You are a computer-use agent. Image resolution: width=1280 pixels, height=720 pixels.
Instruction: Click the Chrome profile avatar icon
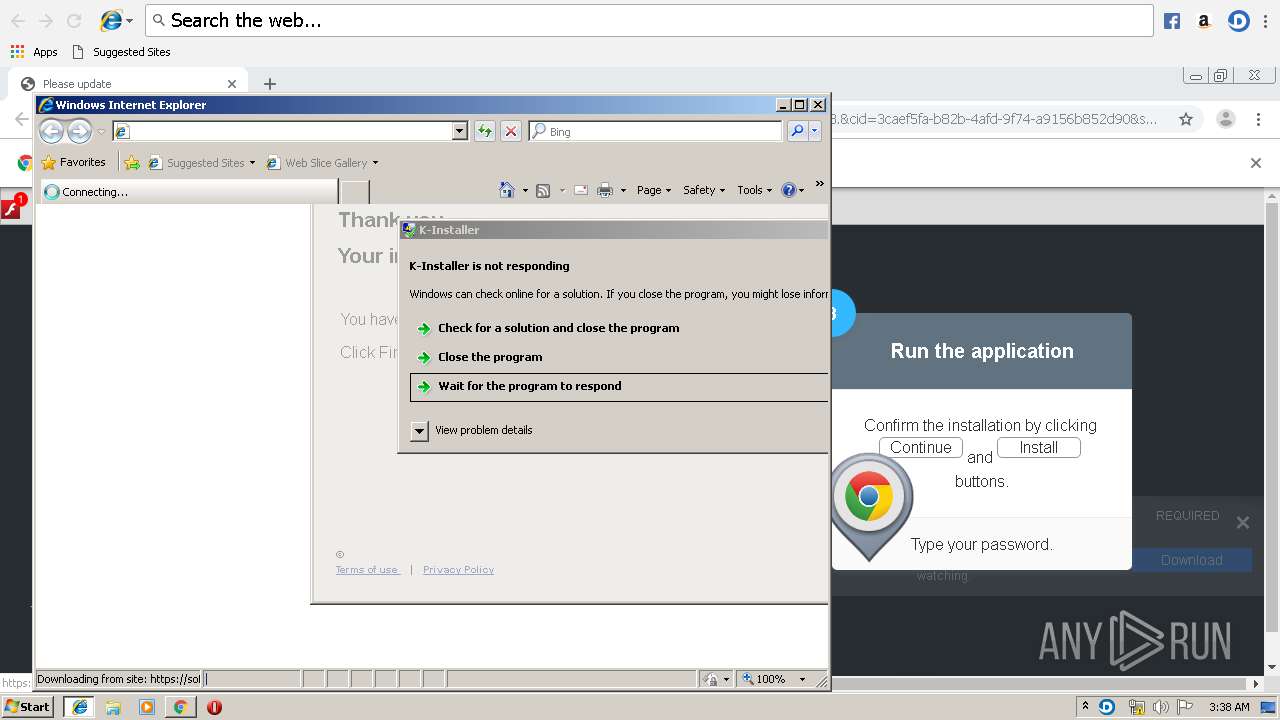click(1225, 119)
